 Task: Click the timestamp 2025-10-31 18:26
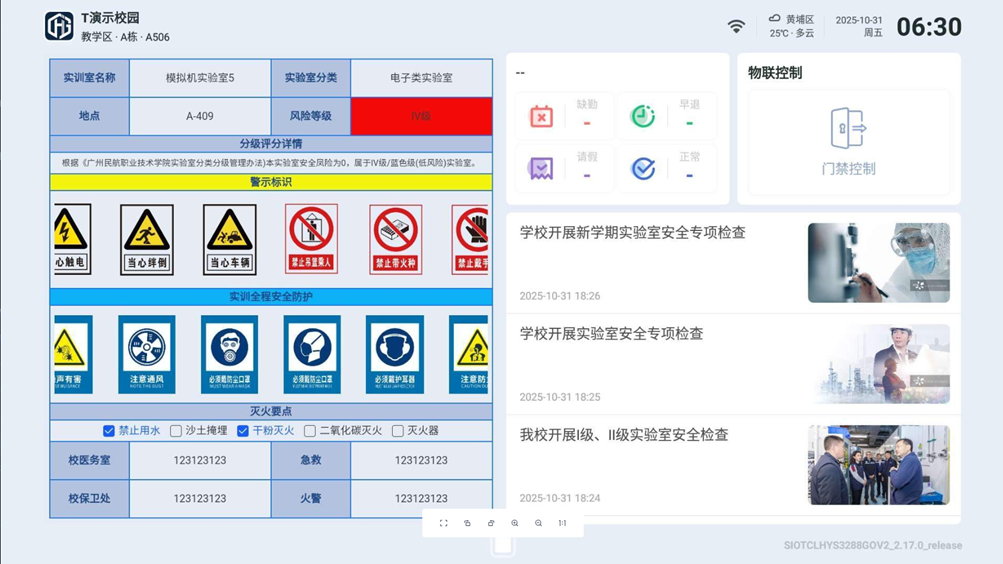point(560,296)
